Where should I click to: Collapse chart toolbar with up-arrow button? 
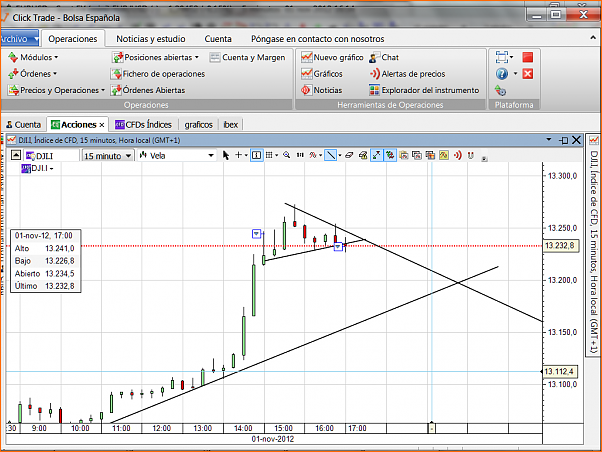[x=16, y=155]
